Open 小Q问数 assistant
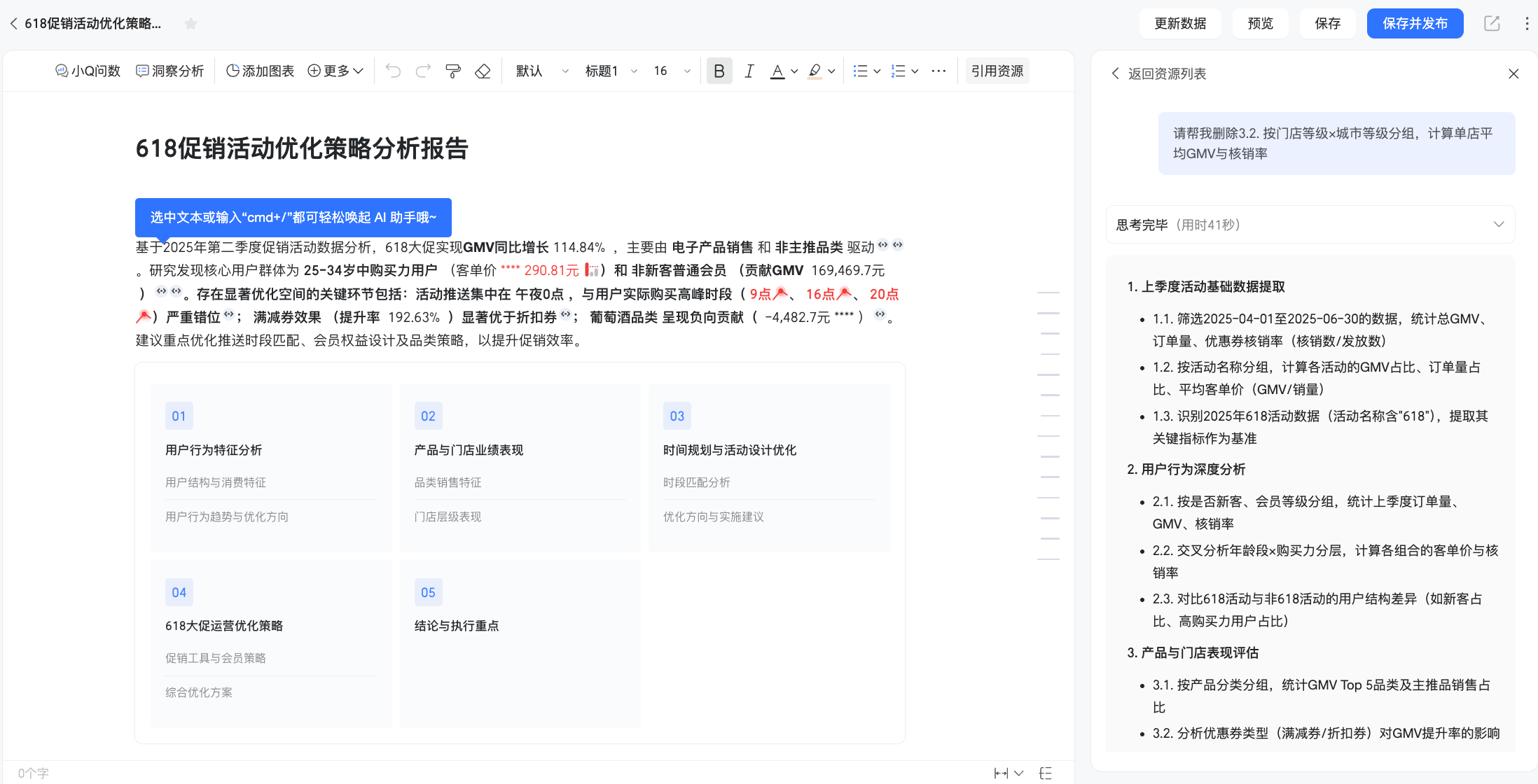Viewport: 1538px width, 784px height. 88,71
